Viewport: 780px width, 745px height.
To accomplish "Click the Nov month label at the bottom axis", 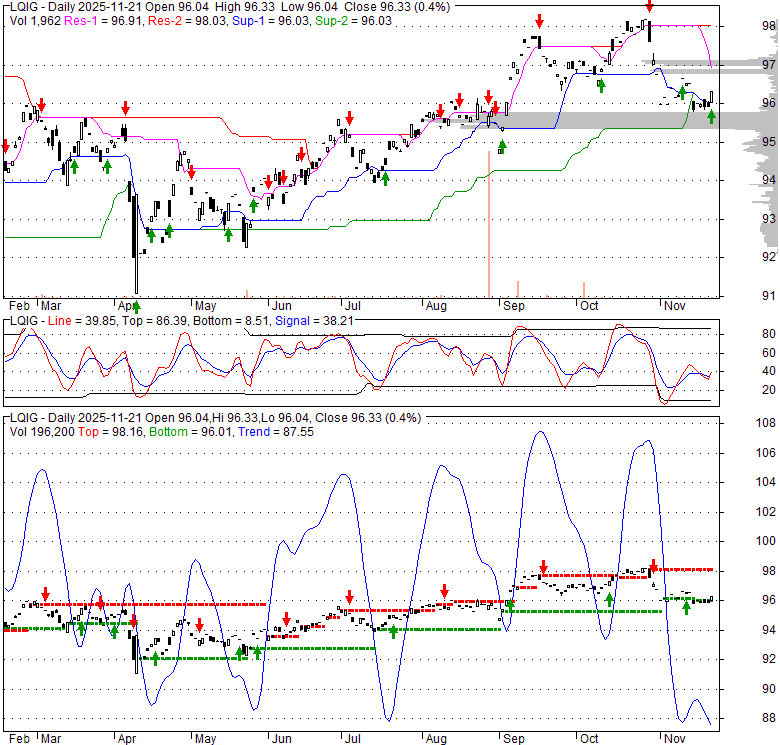I will 674,739.
